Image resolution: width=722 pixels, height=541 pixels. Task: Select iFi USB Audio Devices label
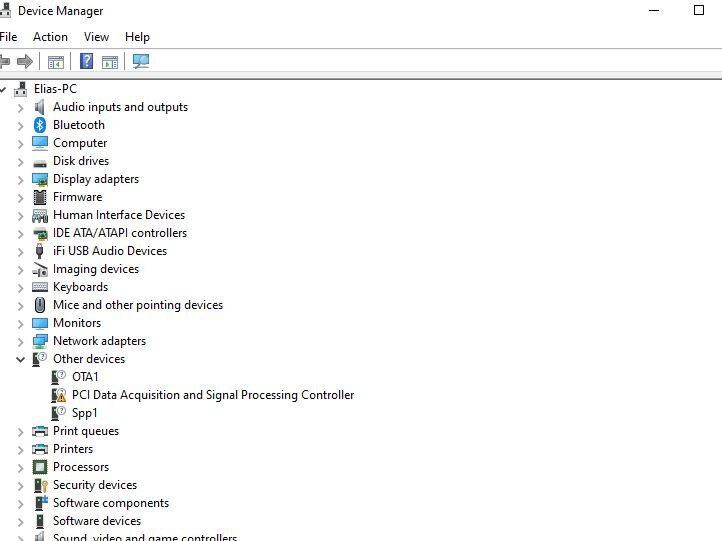pos(110,251)
